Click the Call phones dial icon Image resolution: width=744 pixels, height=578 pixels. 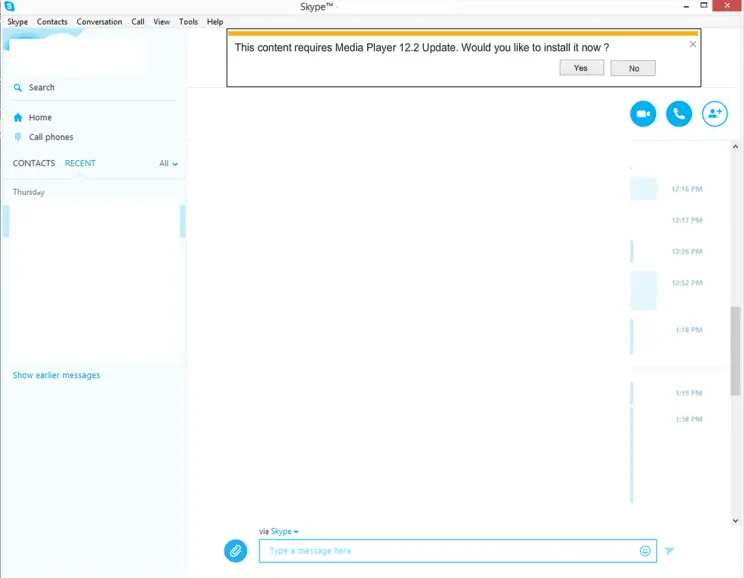click(18, 137)
